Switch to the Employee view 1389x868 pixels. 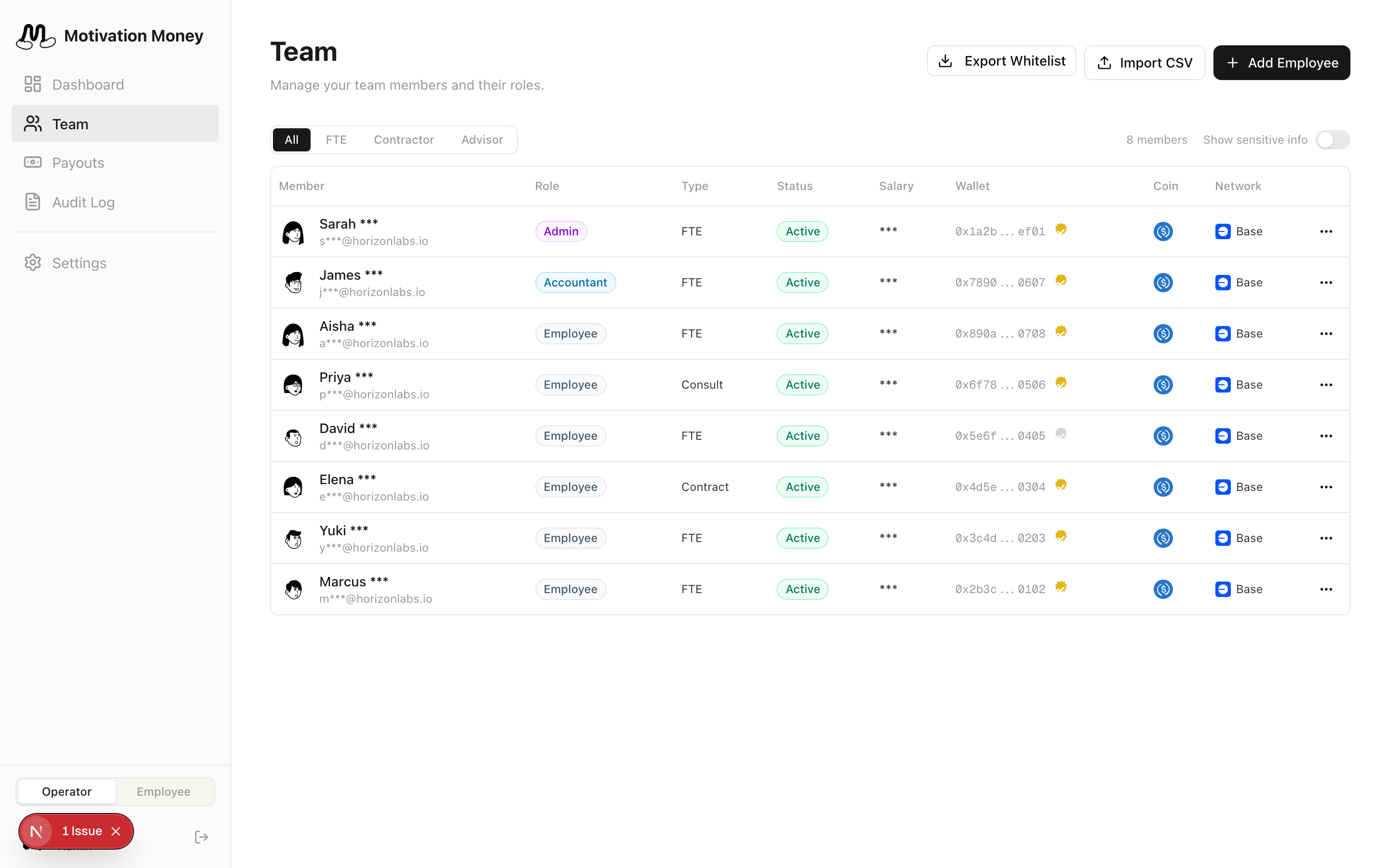[x=163, y=792]
